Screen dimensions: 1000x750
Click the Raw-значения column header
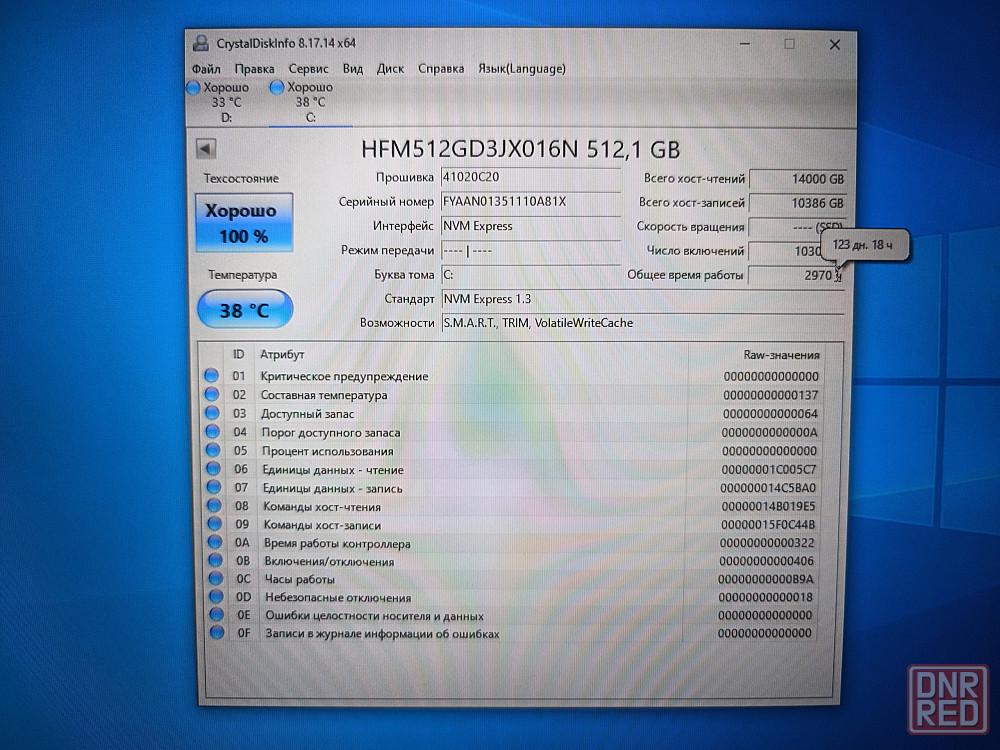(x=781, y=355)
